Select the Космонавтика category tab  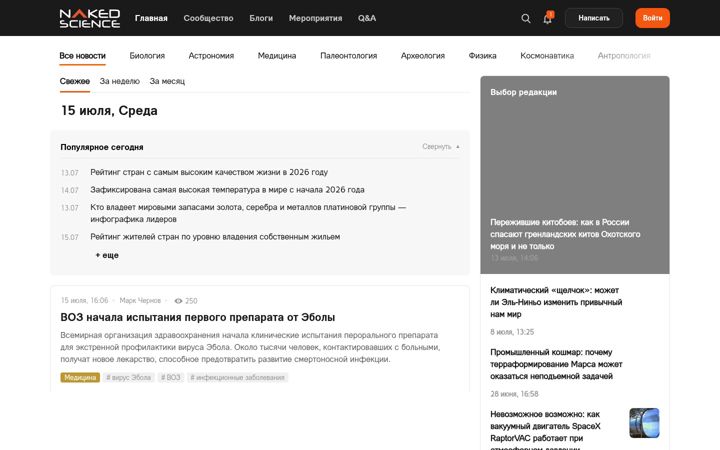click(547, 56)
